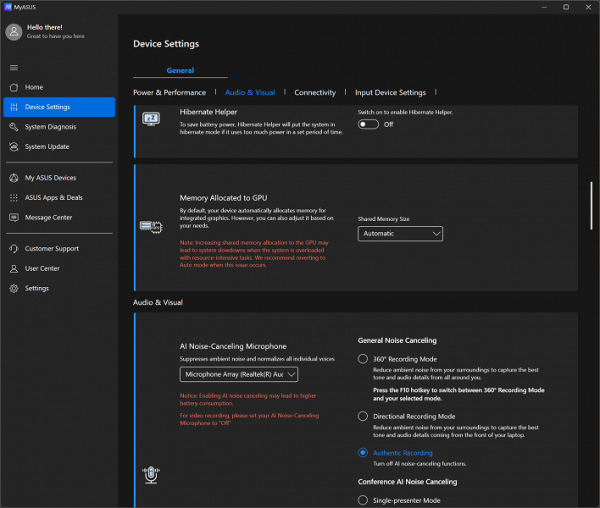The image size is (600, 508).
Task: Toggle the Hibernate Helper switch
Action: tap(368, 124)
